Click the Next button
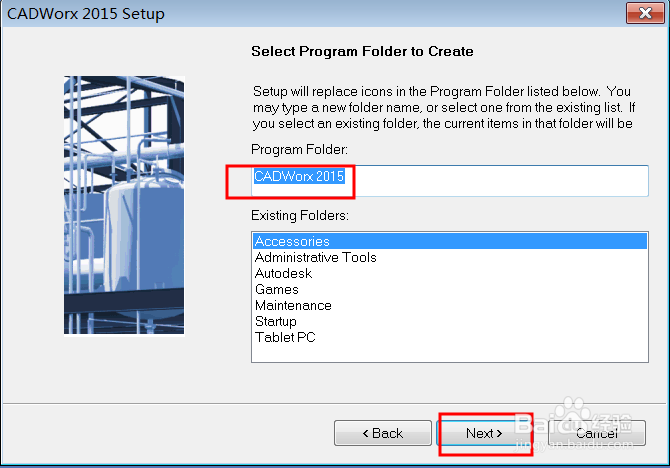The height and width of the screenshot is (468, 670). (x=484, y=433)
